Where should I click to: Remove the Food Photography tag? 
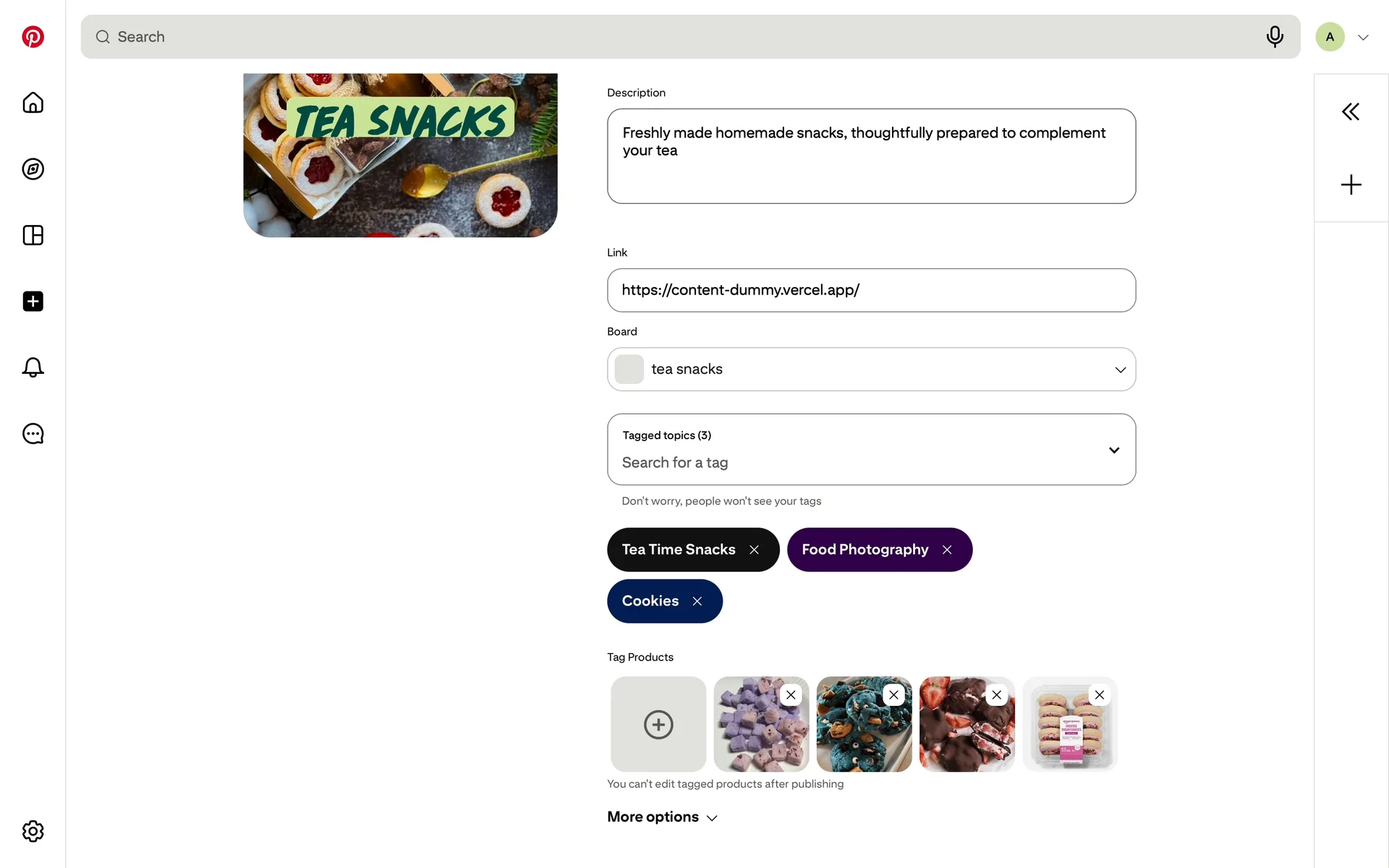click(947, 550)
